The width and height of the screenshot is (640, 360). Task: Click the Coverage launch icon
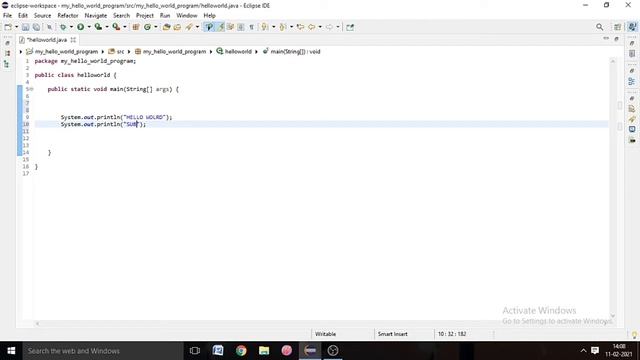click(98, 27)
